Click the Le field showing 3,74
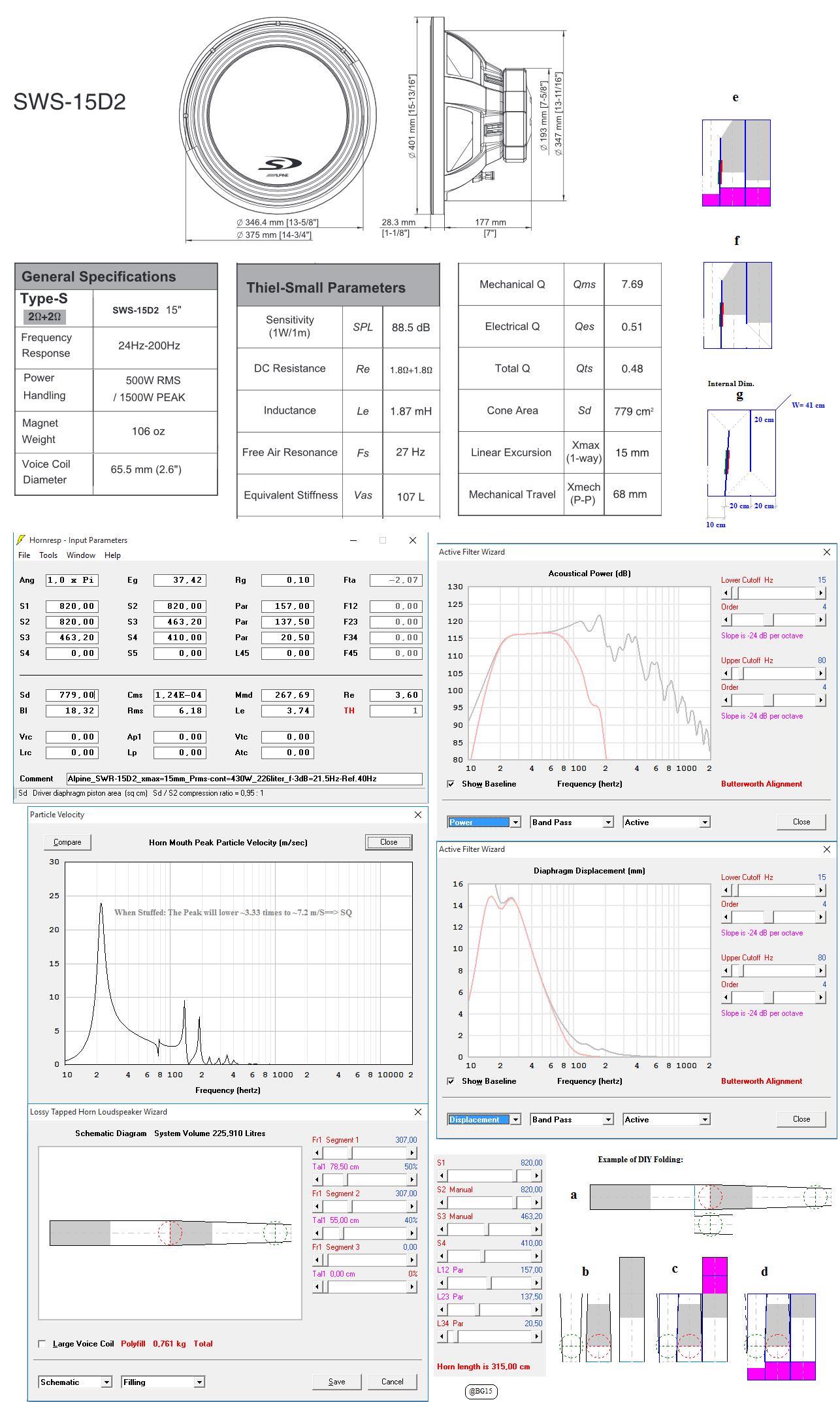This screenshot has height=1402, width=840. pos(287,711)
